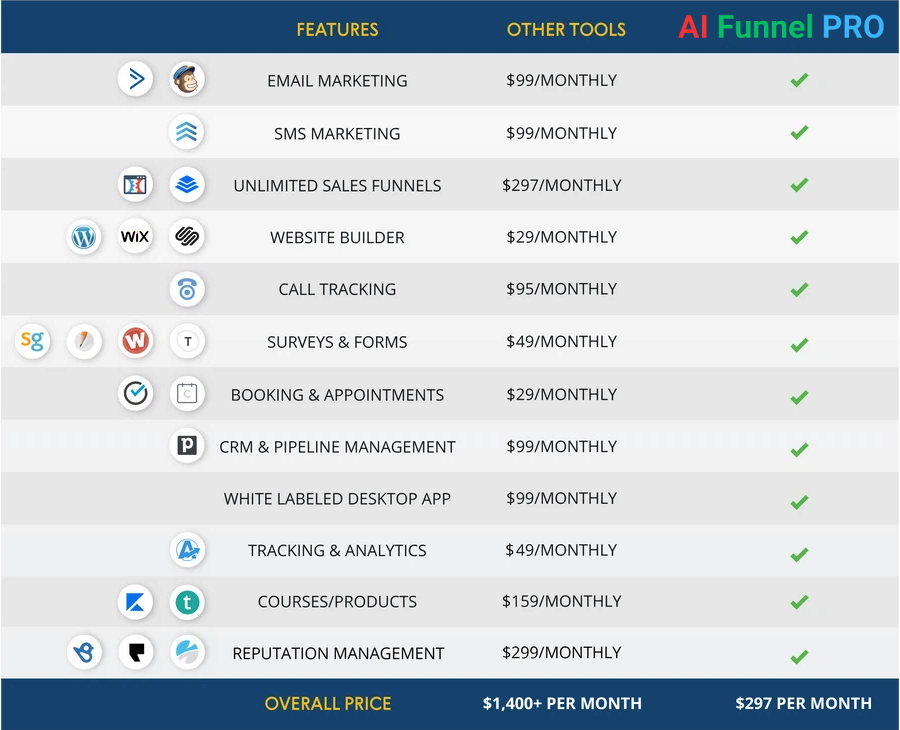Click the $49/MONTHLY price for surveys & forms

pos(562,341)
